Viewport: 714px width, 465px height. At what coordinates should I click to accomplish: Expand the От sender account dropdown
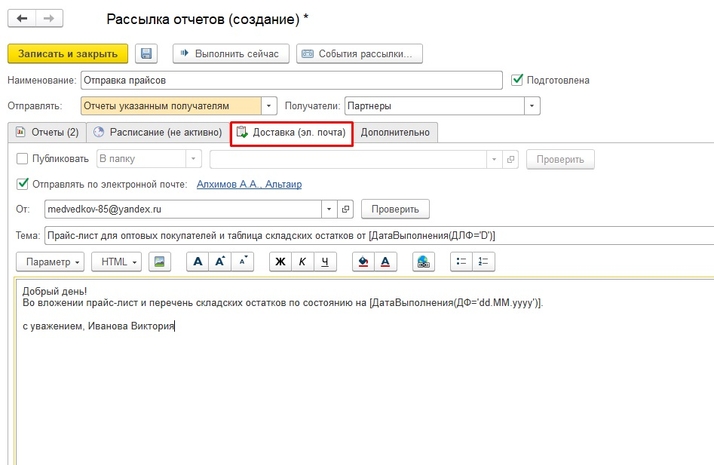[x=329, y=210]
